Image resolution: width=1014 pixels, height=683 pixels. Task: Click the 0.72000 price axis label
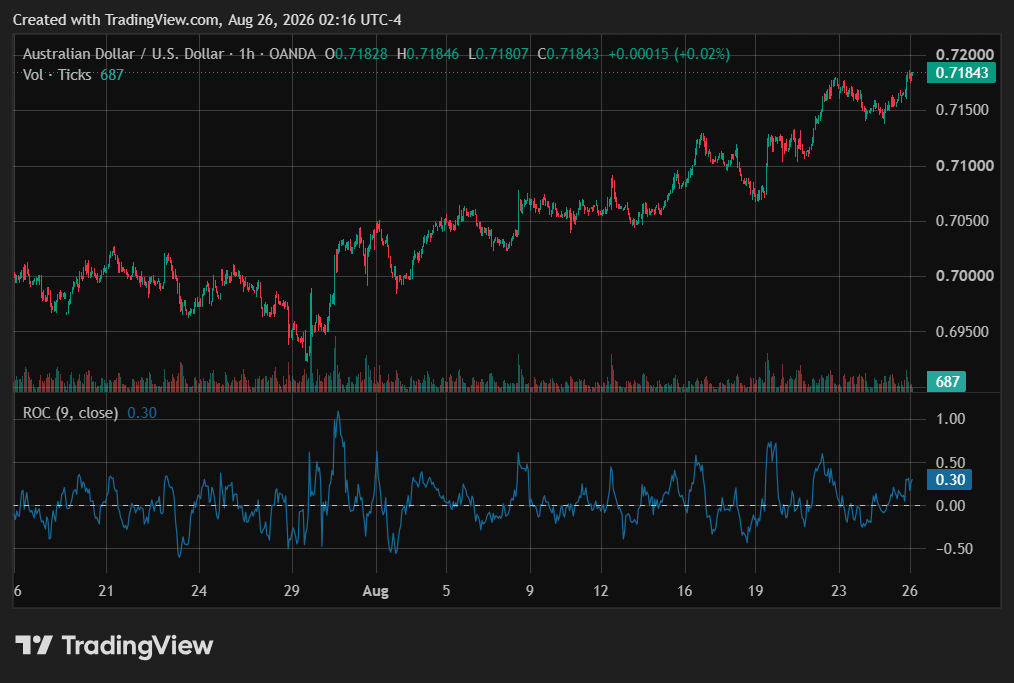pos(964,54)
